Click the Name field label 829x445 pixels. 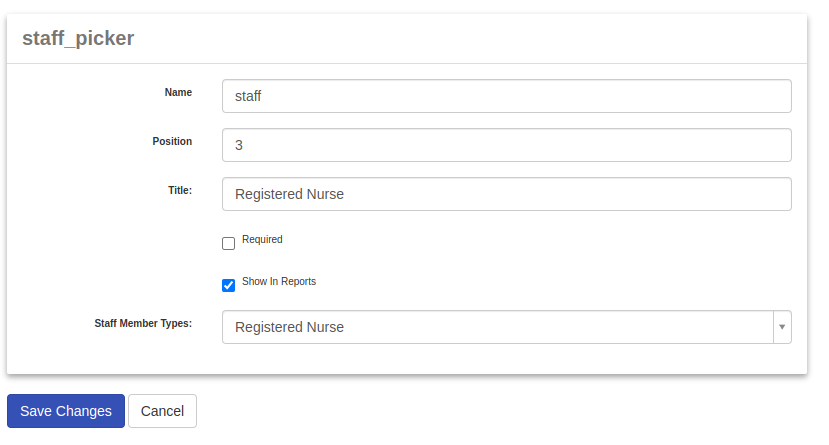click(x=178, y=92)
